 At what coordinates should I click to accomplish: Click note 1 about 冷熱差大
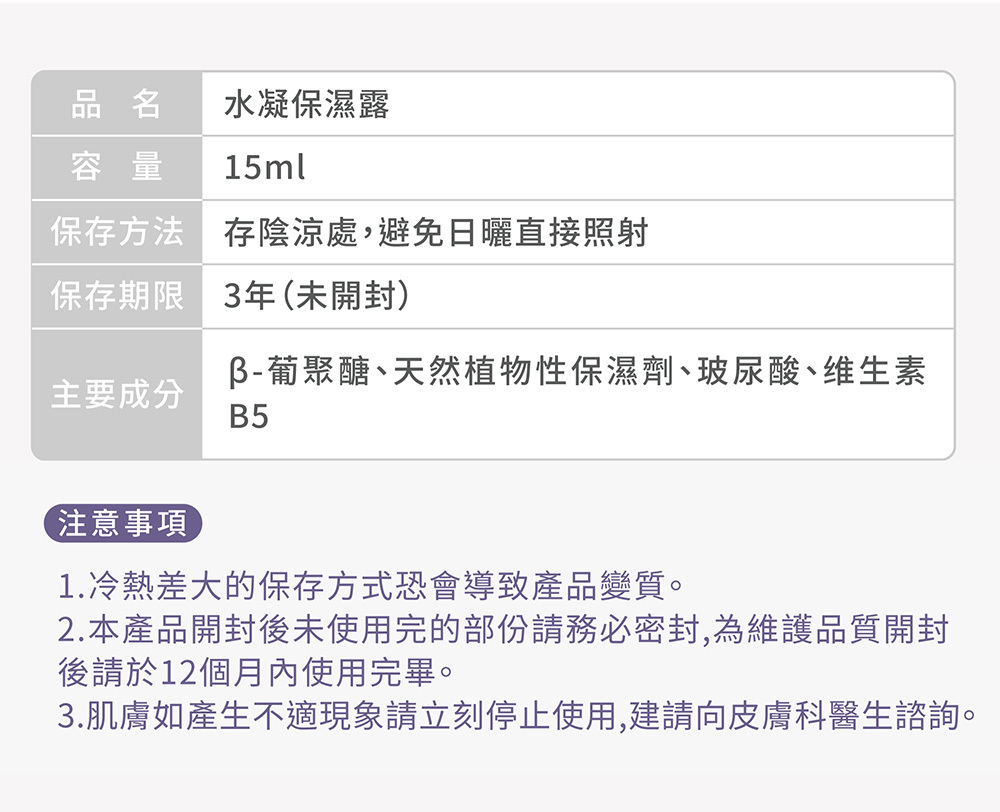pos(371,584)
